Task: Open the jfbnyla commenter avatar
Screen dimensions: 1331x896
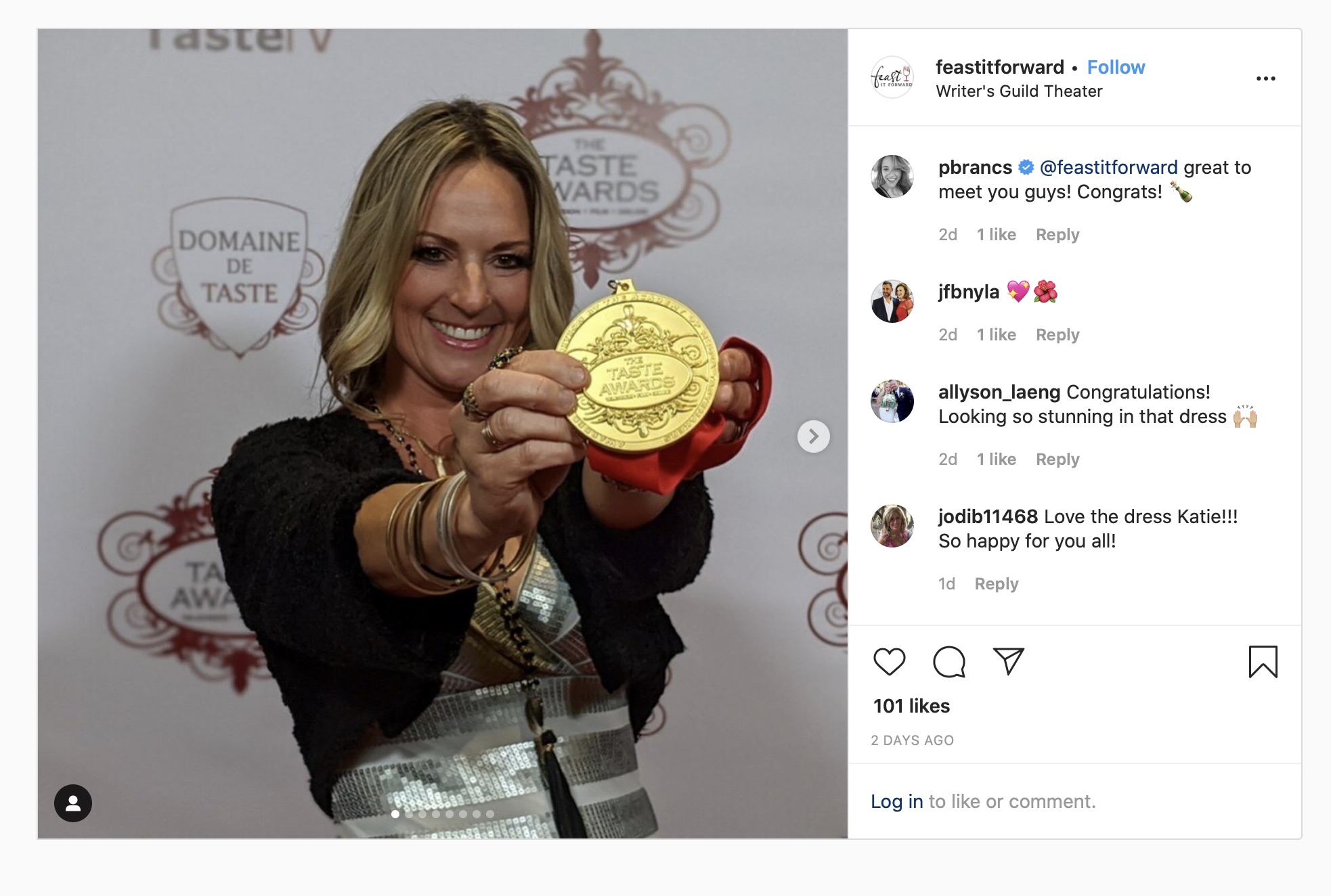Action: (892, 301)
